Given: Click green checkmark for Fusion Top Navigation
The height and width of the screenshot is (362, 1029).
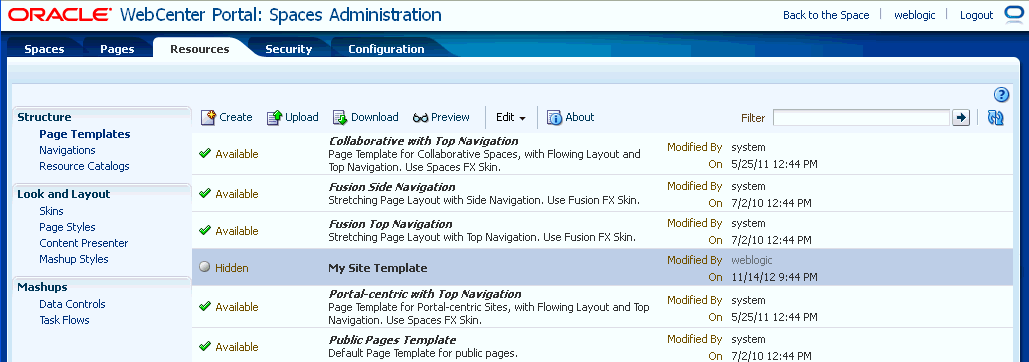Looking at the screenshot, I should coord(205,230).
